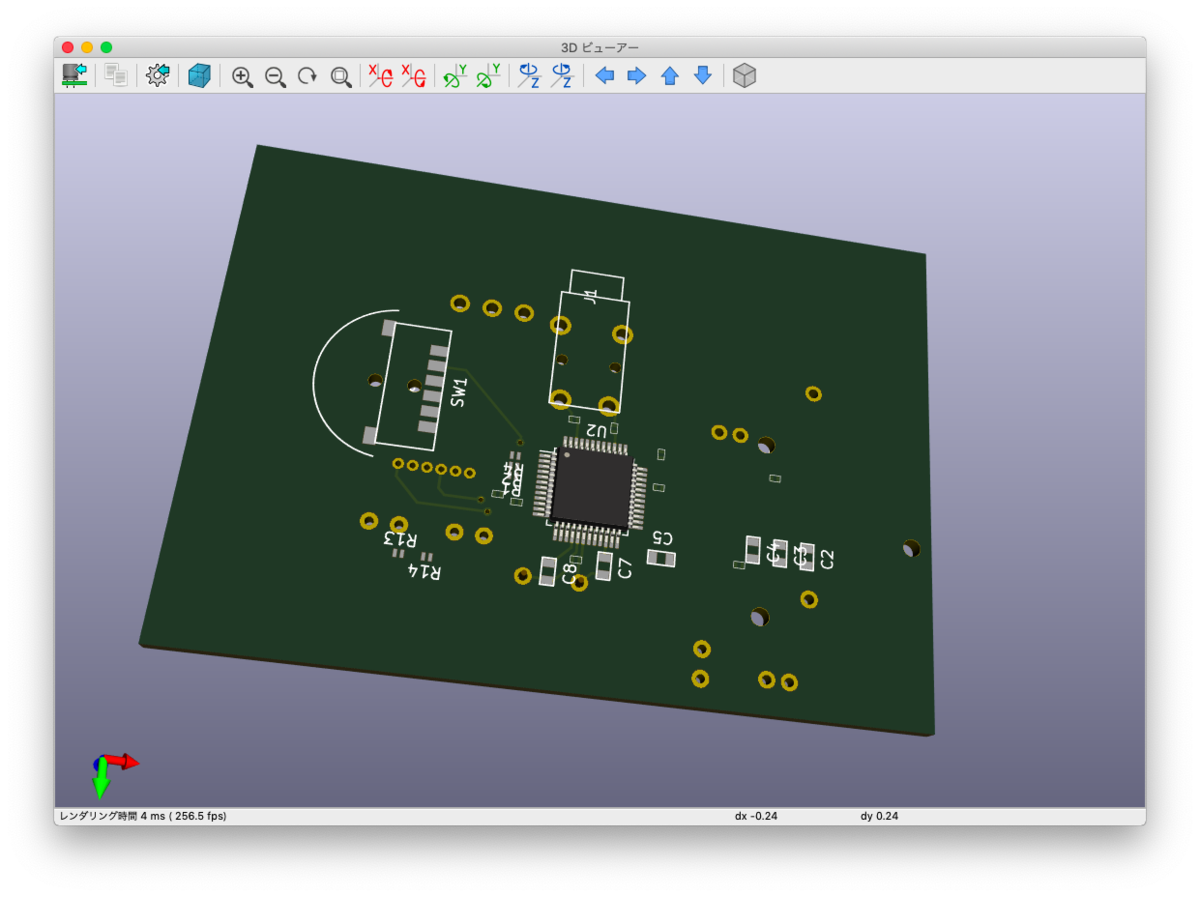Viewport: 1200px width, 897px height.
Task: Redraw the view with the circular arrow
Action: coord(308,76)
